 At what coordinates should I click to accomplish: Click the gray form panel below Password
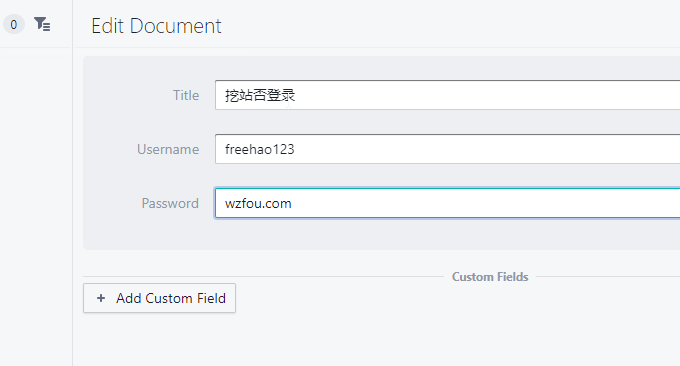point(382,234)
